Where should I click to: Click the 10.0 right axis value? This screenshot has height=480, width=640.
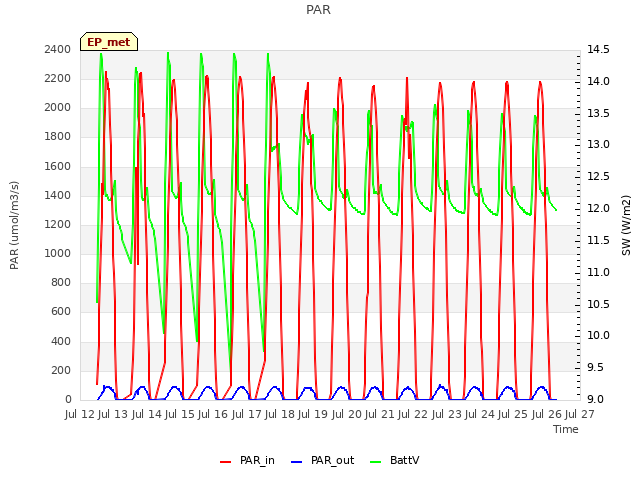tap(598, 336)
